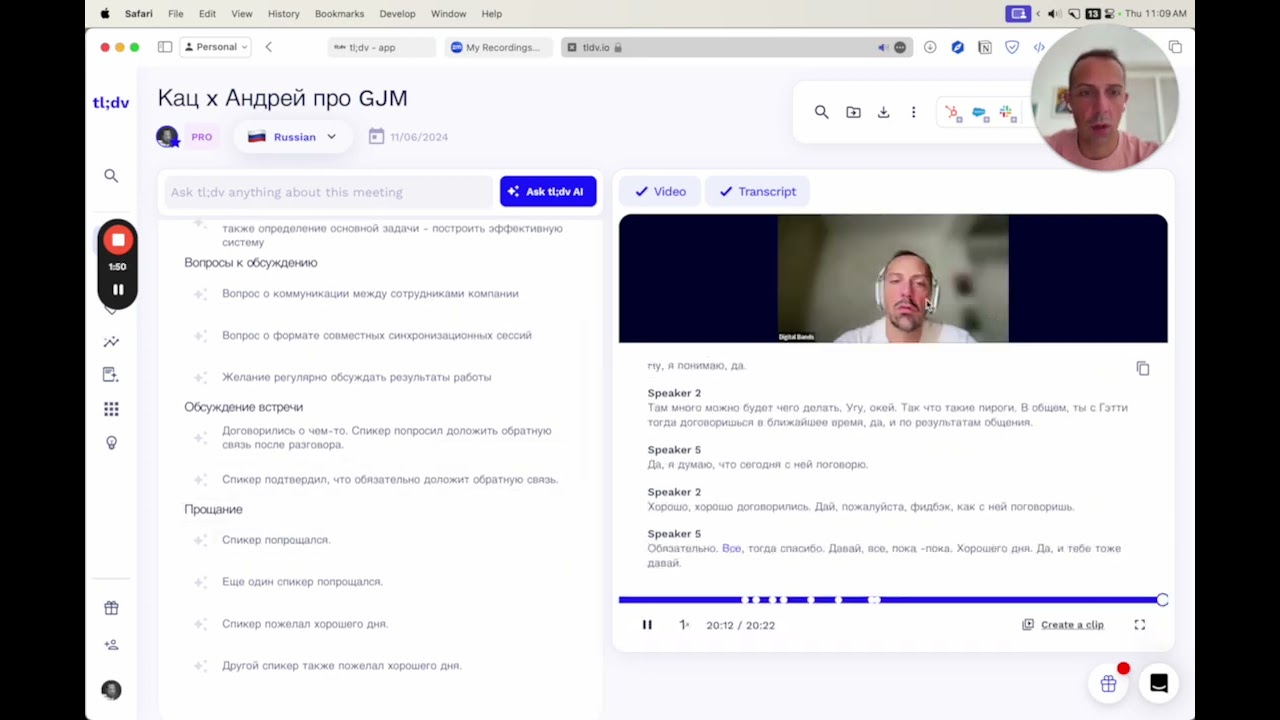Viewport: 1280px width, 720px height.
Task: Open search in tl;dv left sidebar
Action: 111,176
